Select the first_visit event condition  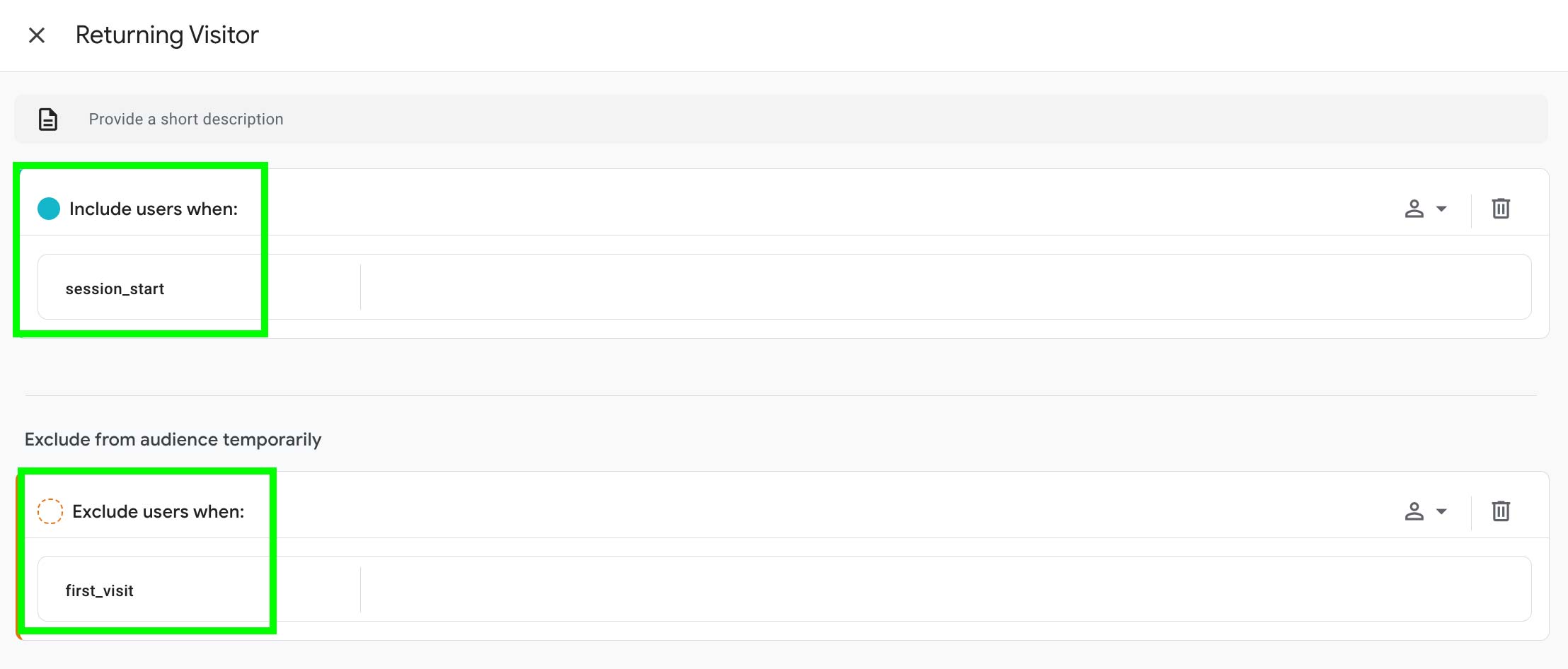[x=99, y=590]
